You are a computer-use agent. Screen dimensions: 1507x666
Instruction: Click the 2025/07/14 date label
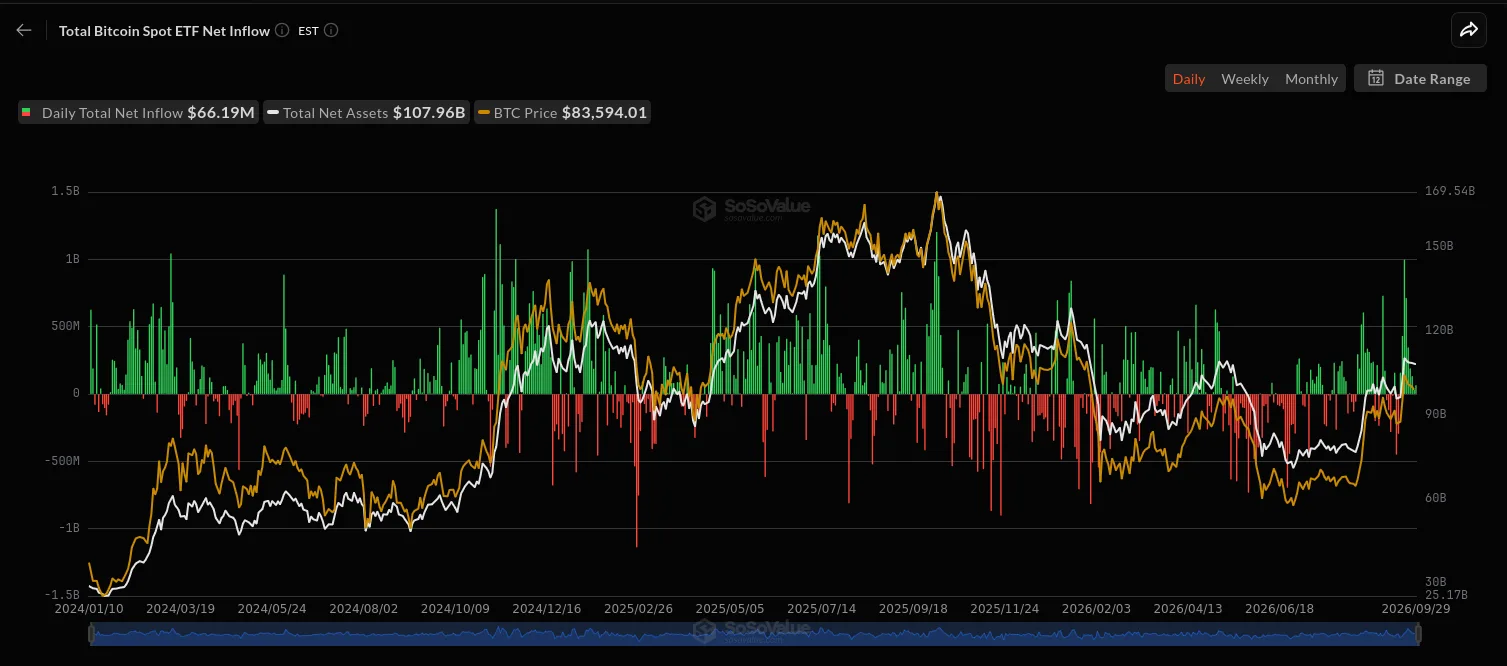click(x=821, y=608)
